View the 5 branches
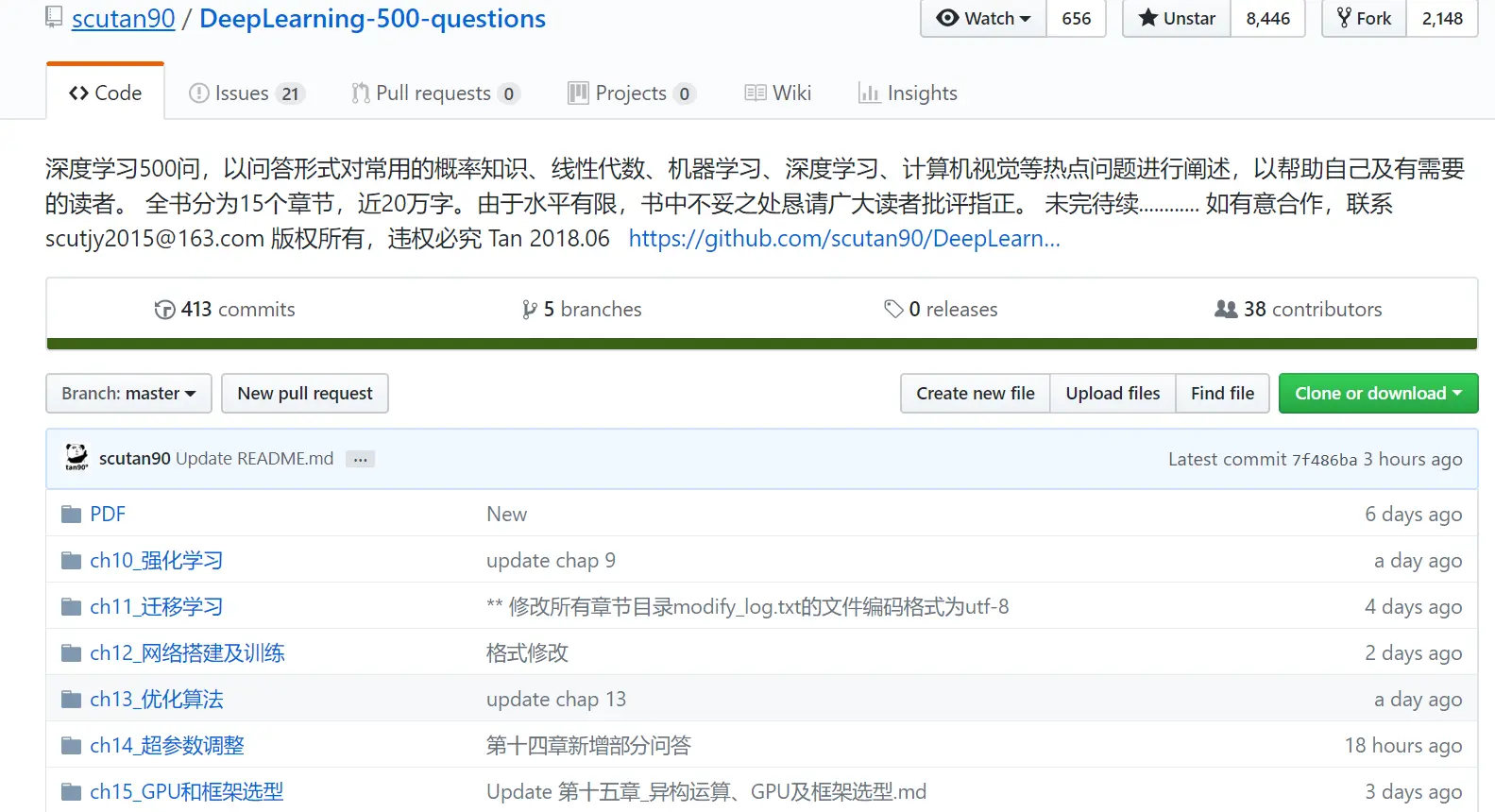 pyautogui.click(x=582, y=309)
